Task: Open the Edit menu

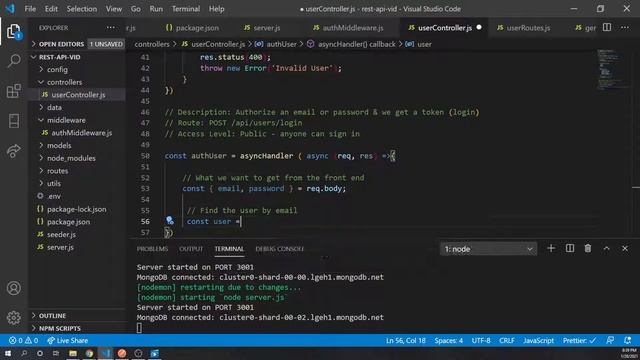Action: coord(51,9)
